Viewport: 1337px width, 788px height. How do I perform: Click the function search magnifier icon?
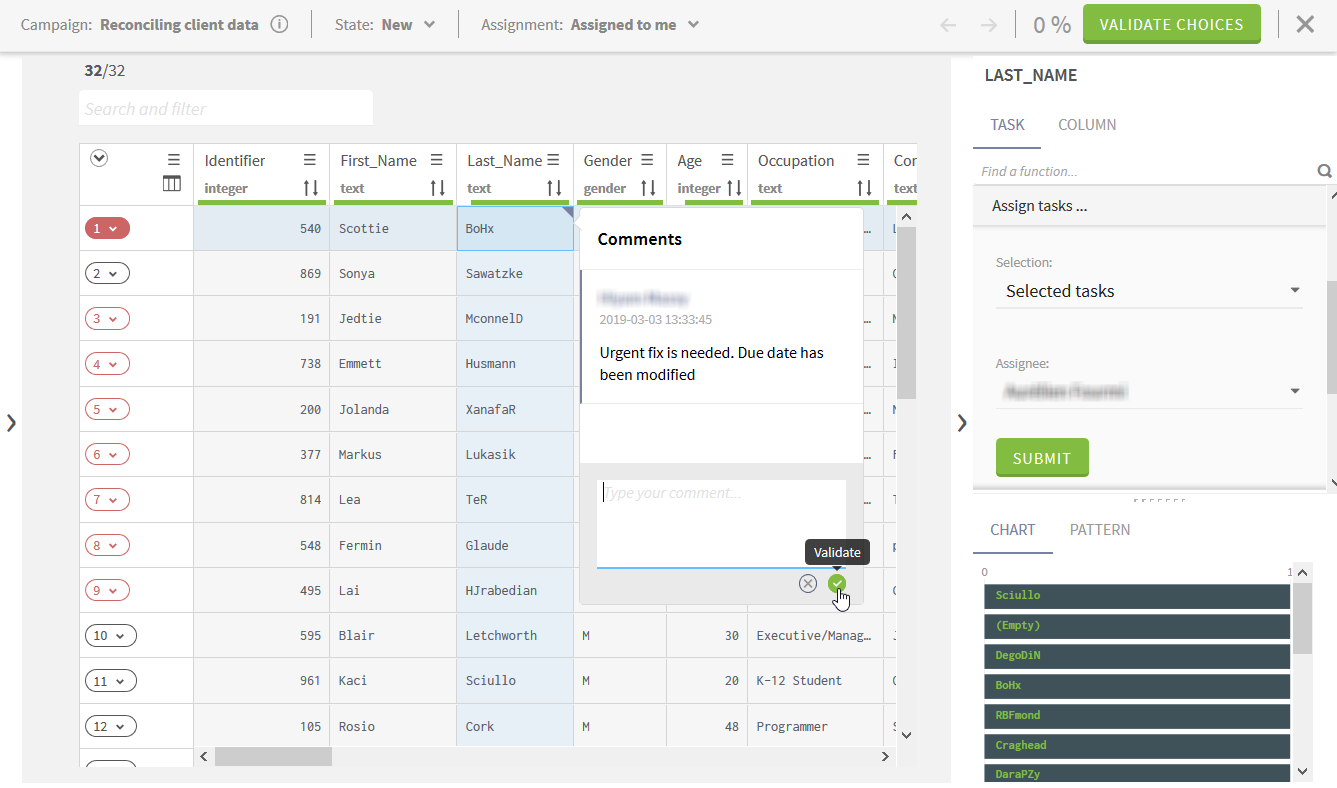pyautogui.click(x=1324, y=171)
